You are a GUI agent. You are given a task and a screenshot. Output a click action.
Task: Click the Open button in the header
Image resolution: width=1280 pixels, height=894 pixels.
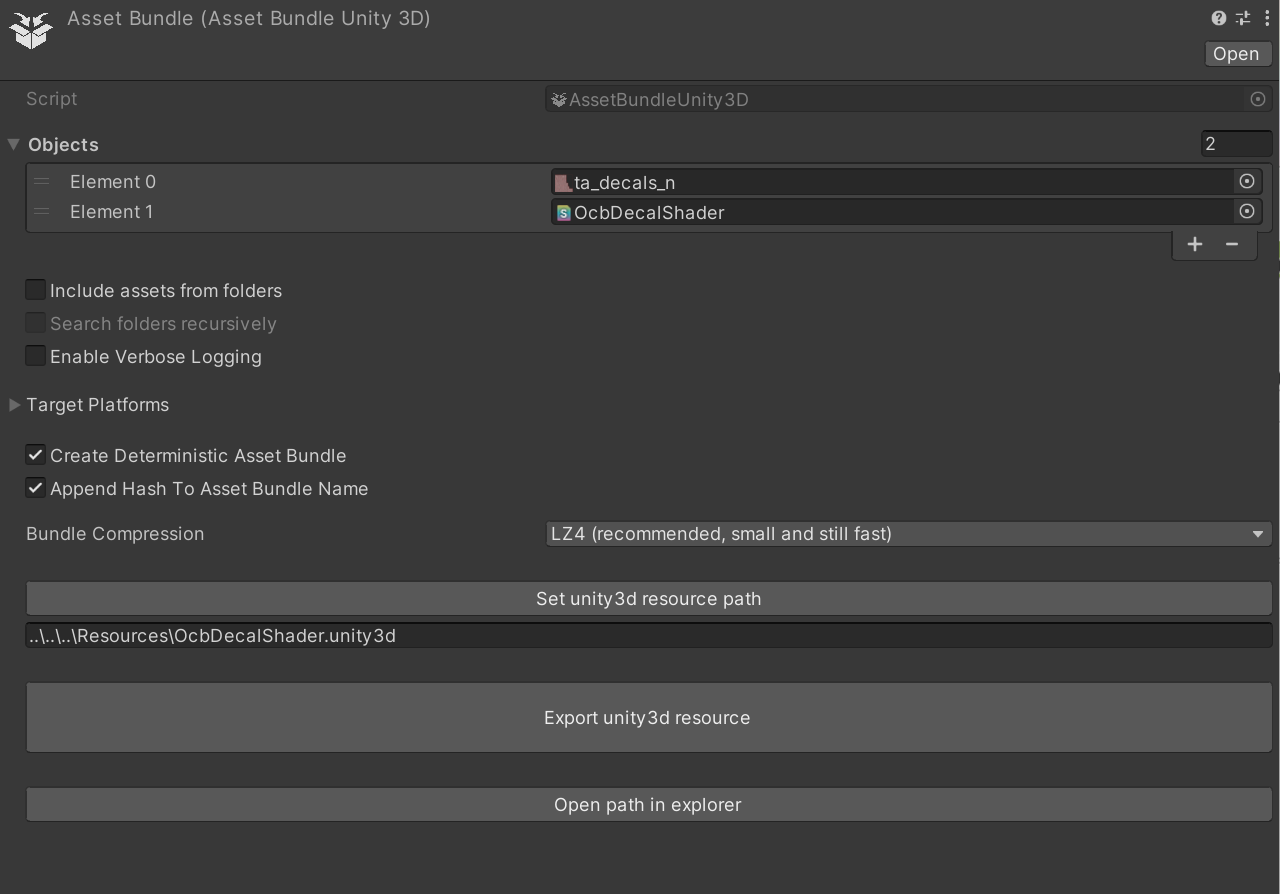pyautogui.click(x=1236, y=53)
